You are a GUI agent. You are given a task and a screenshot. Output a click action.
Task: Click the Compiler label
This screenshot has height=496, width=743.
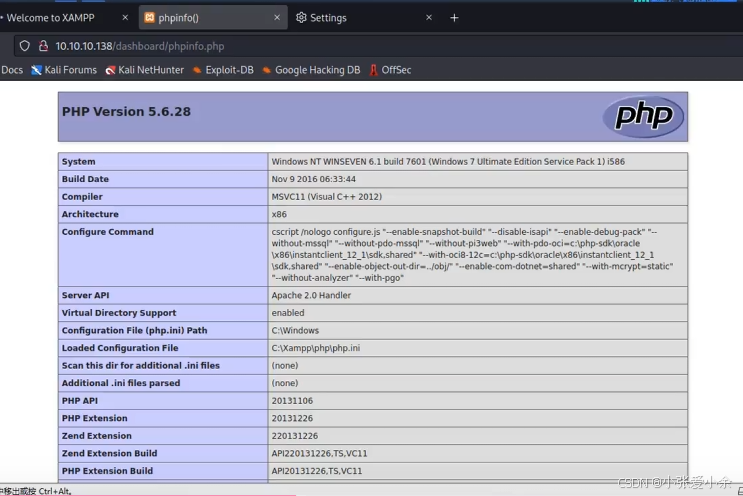click(82, 197)
